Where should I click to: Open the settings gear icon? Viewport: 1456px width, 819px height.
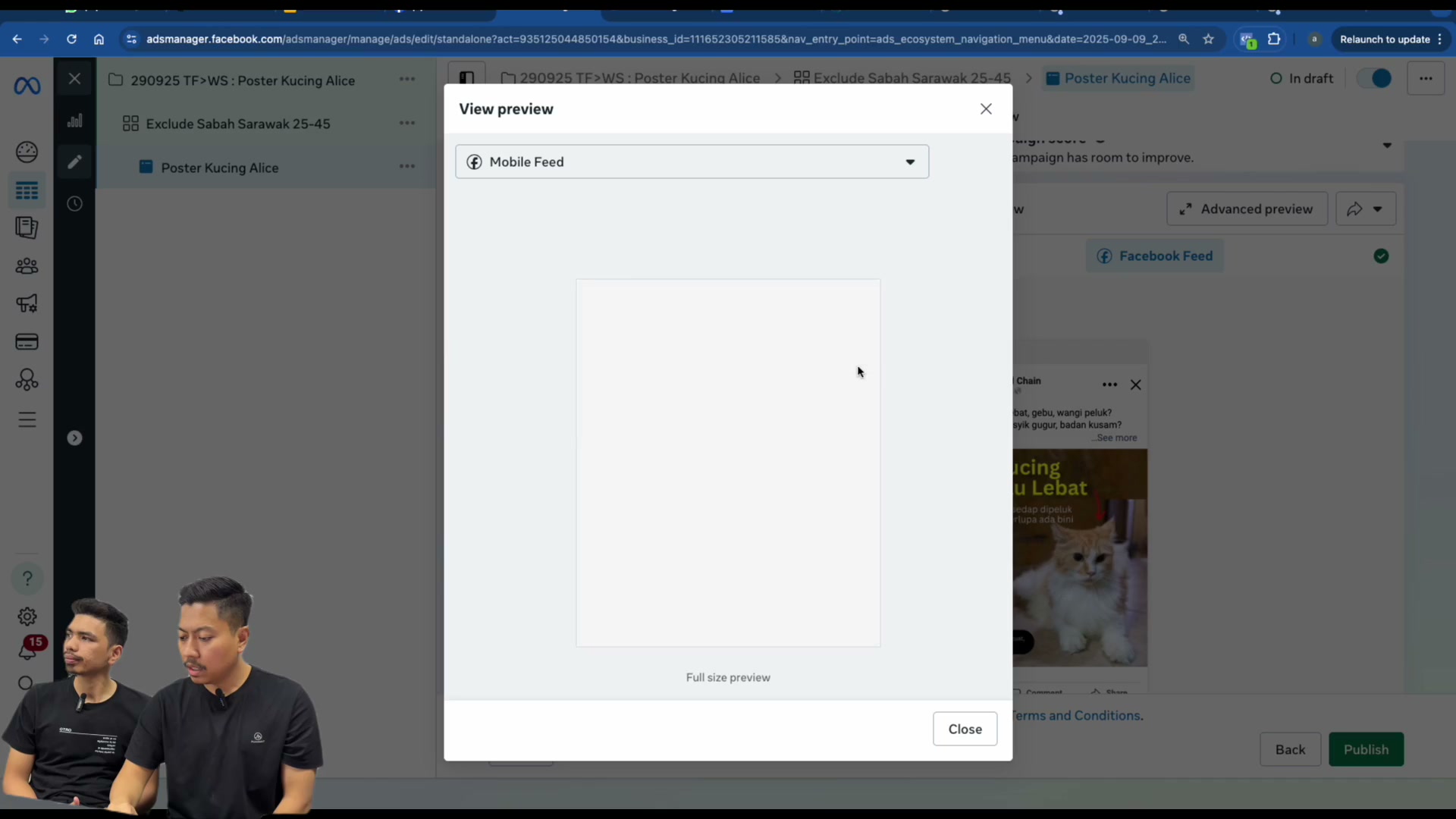(27, 617)
